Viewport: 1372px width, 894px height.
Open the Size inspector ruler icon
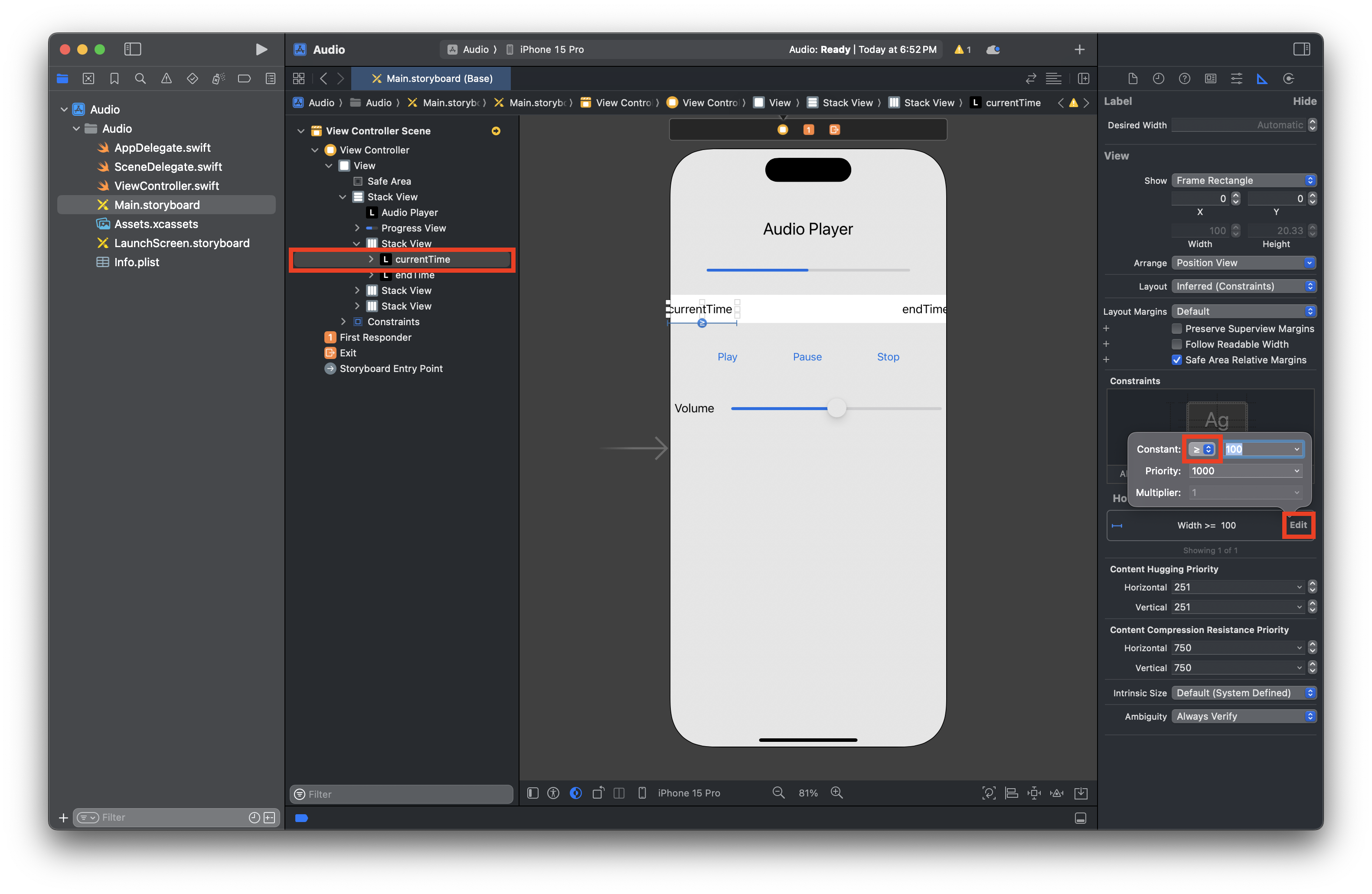tap(1262, 78)
